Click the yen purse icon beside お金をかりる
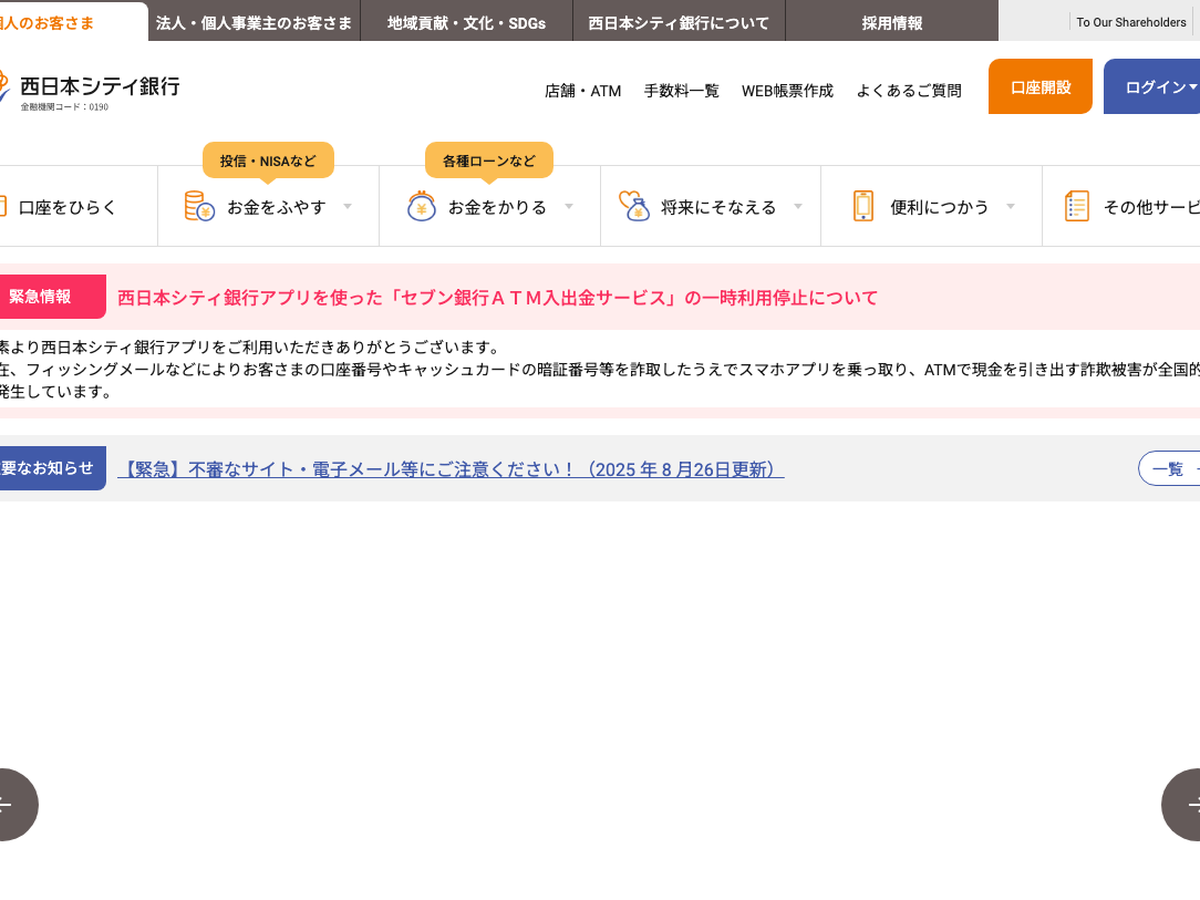This screenshot has width=1200, height=900. (x=421, y=206)
